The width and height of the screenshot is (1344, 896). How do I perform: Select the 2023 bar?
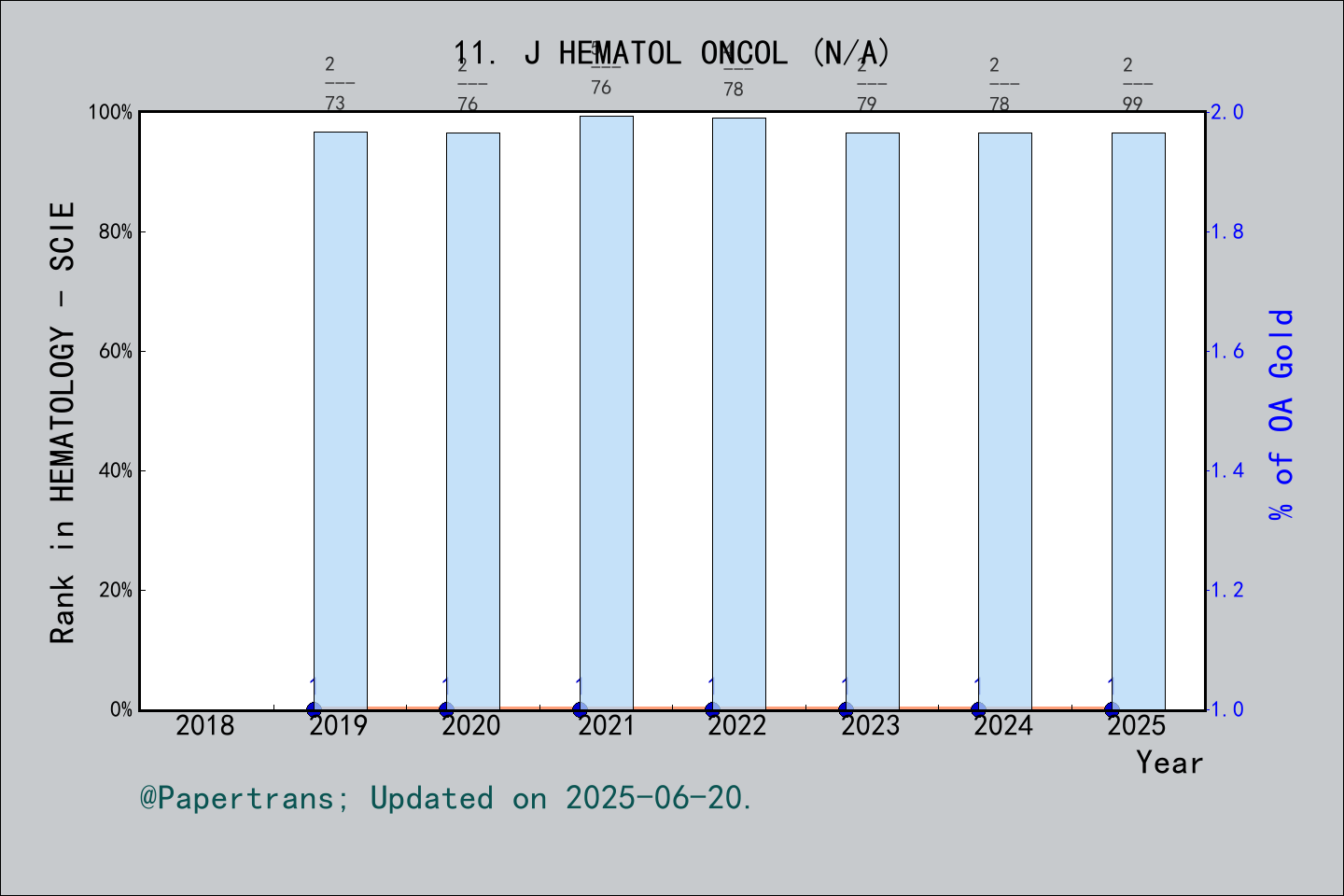(x=872, y=420)
